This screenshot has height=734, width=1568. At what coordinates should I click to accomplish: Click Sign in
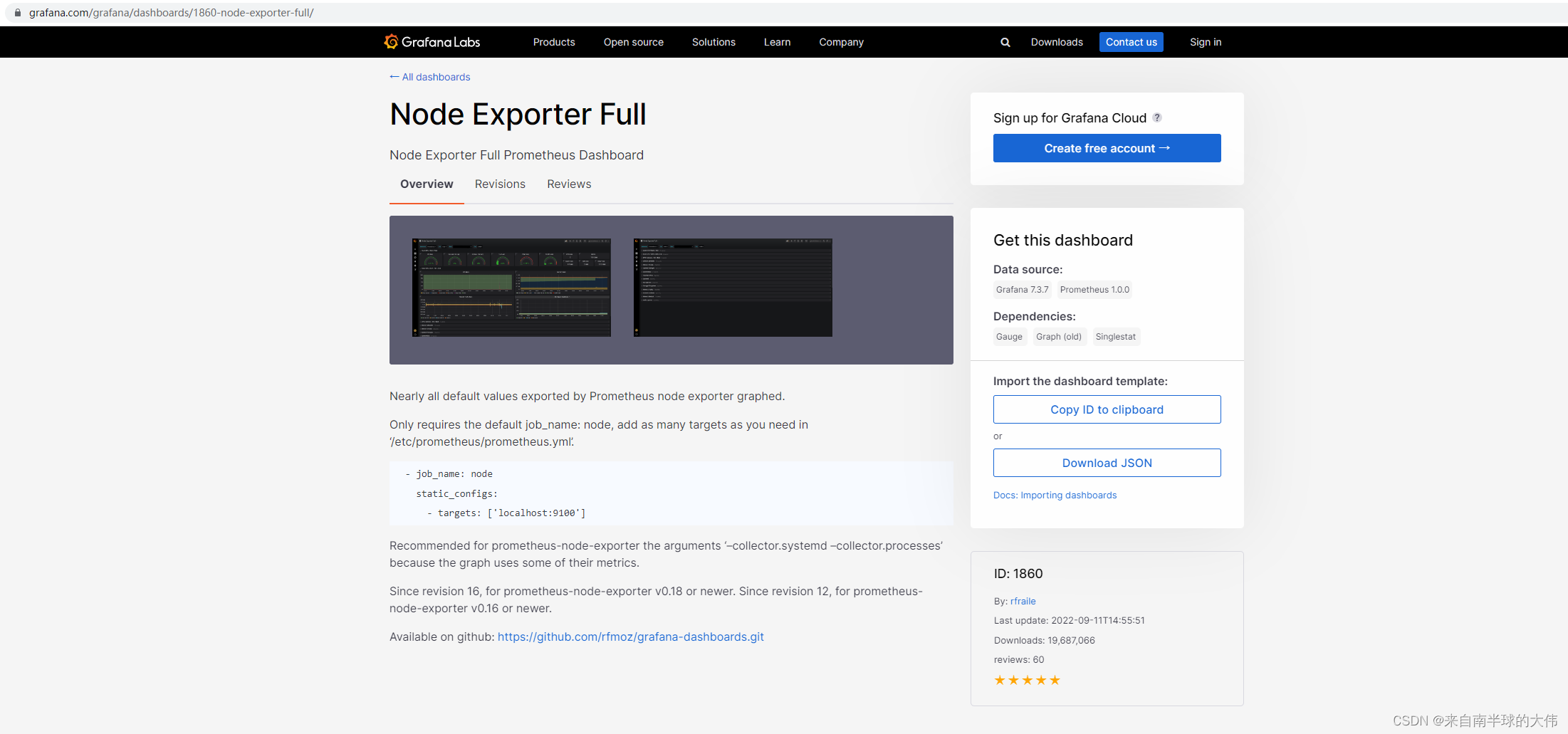1206,42
